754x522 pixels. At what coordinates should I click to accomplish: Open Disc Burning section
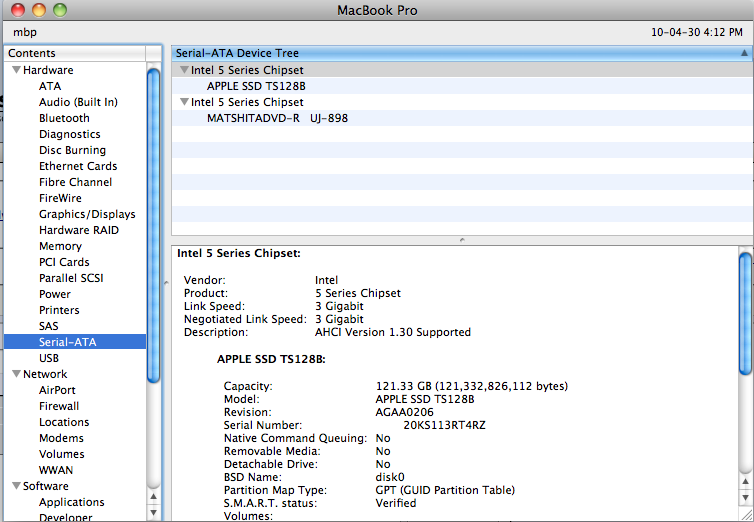pos(73,150)
